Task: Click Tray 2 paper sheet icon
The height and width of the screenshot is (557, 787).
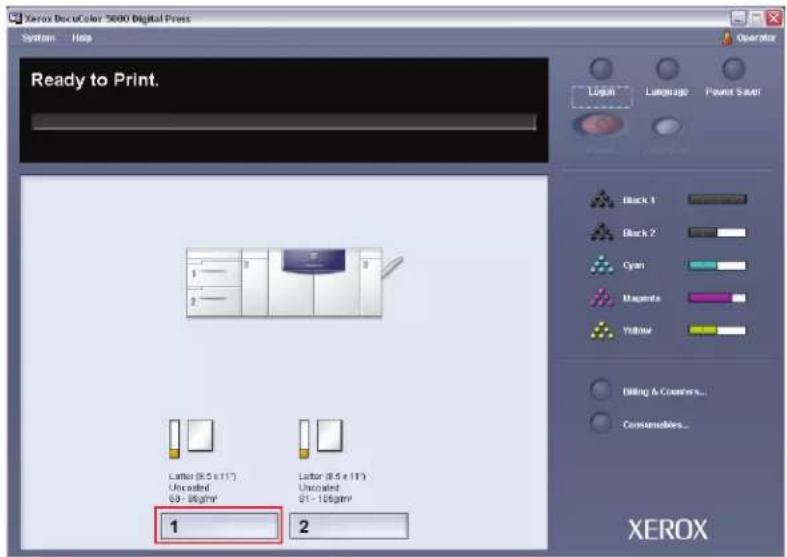Action: (330, 435)
